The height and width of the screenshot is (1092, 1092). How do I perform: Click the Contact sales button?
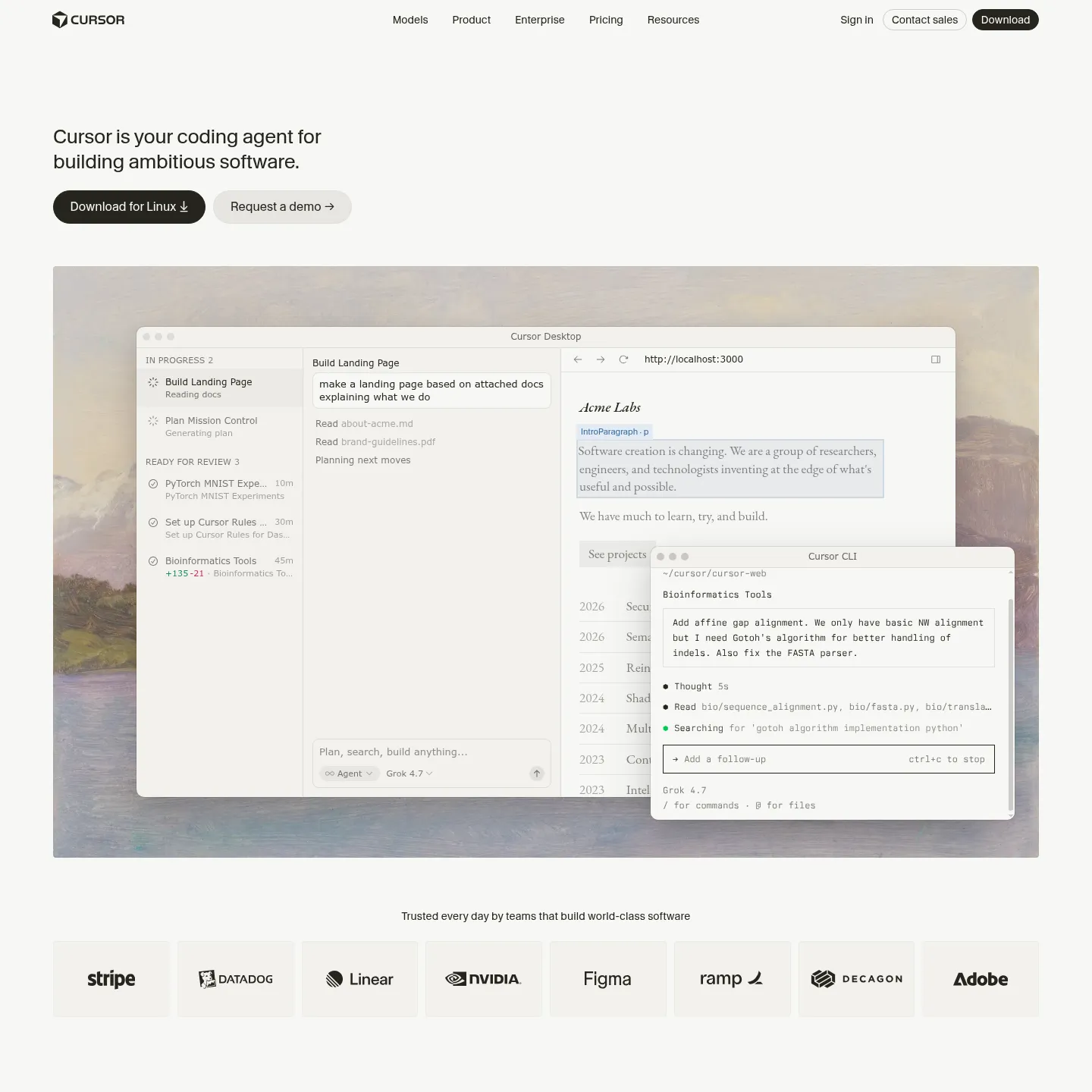924,20
